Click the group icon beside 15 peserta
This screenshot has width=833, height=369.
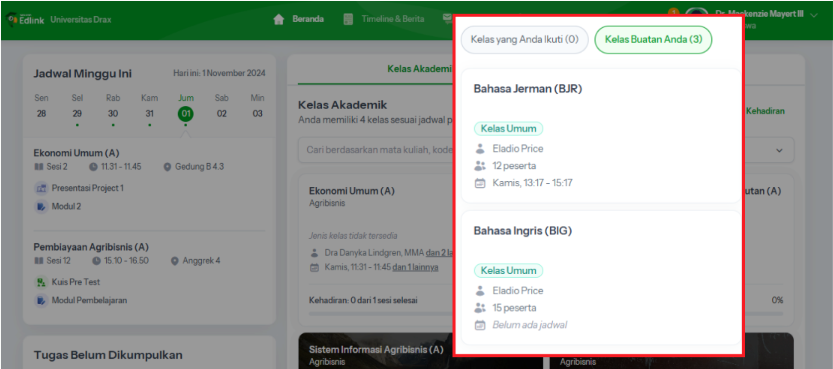pyautogui.click(x=480, y=308)
